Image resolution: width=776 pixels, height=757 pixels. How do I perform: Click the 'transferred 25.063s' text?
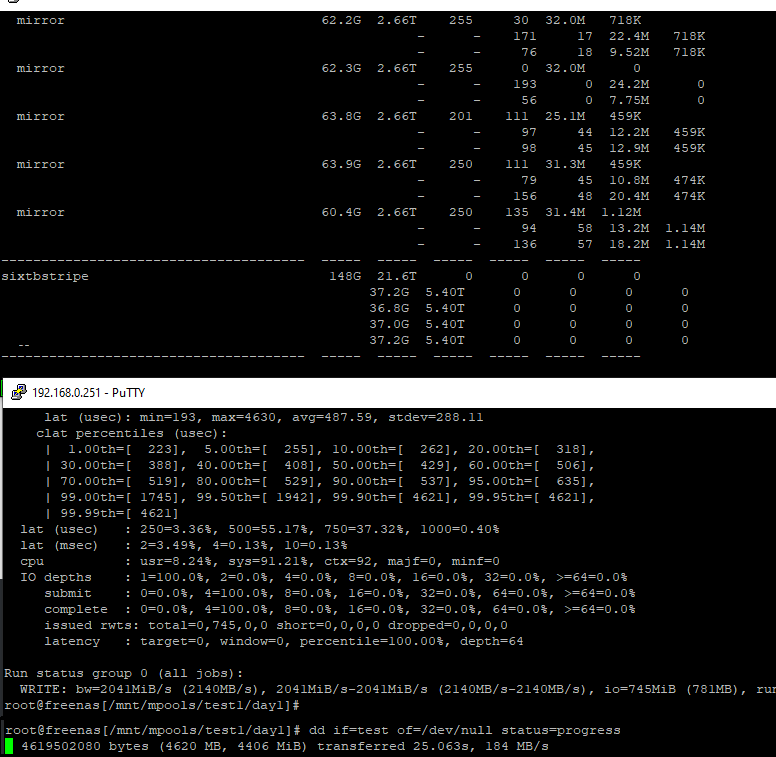396,746
